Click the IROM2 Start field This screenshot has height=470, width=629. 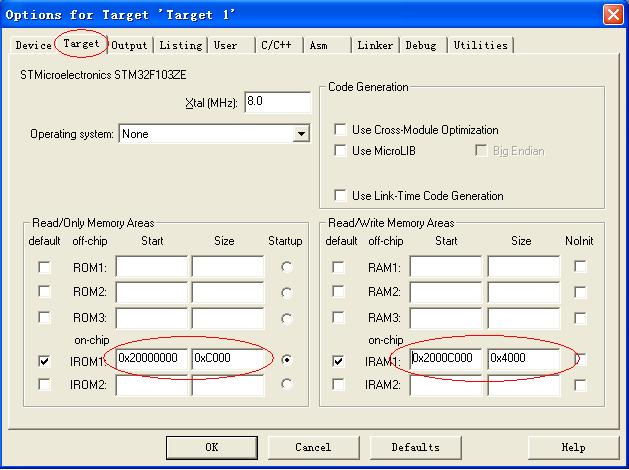152,385
